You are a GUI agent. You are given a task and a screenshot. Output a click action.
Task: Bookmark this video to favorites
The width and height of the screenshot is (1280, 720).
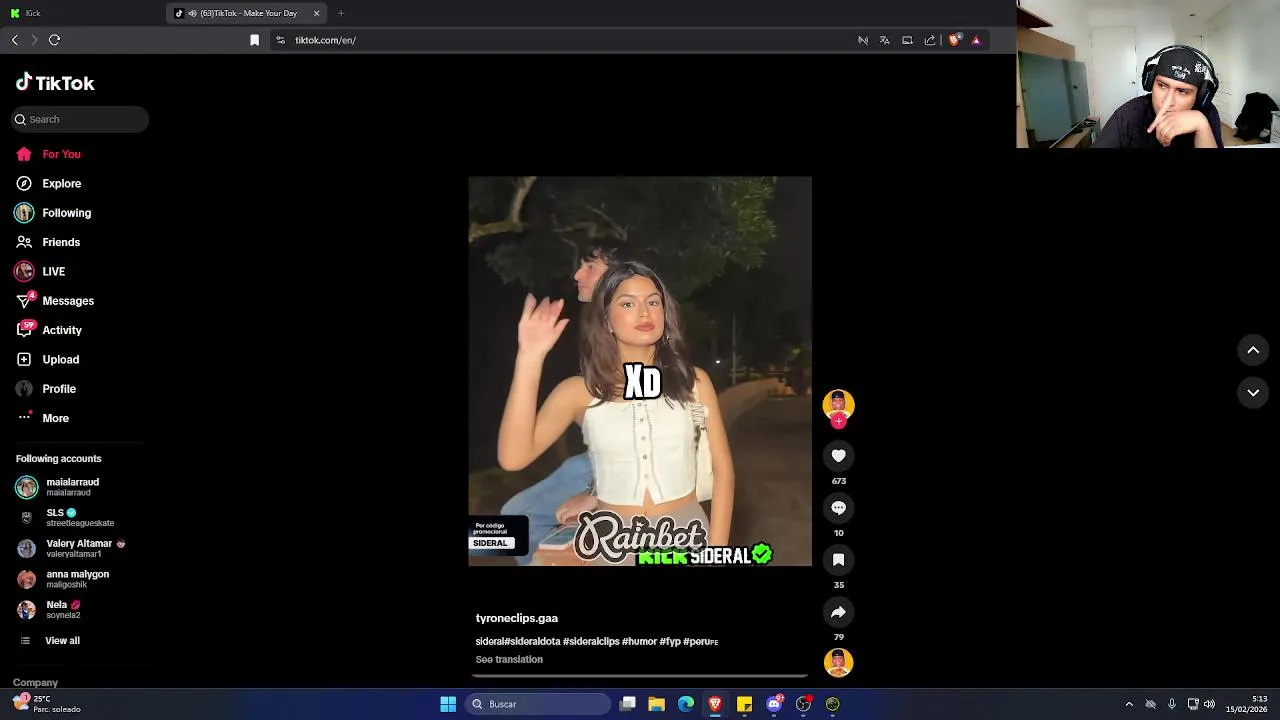838,560
